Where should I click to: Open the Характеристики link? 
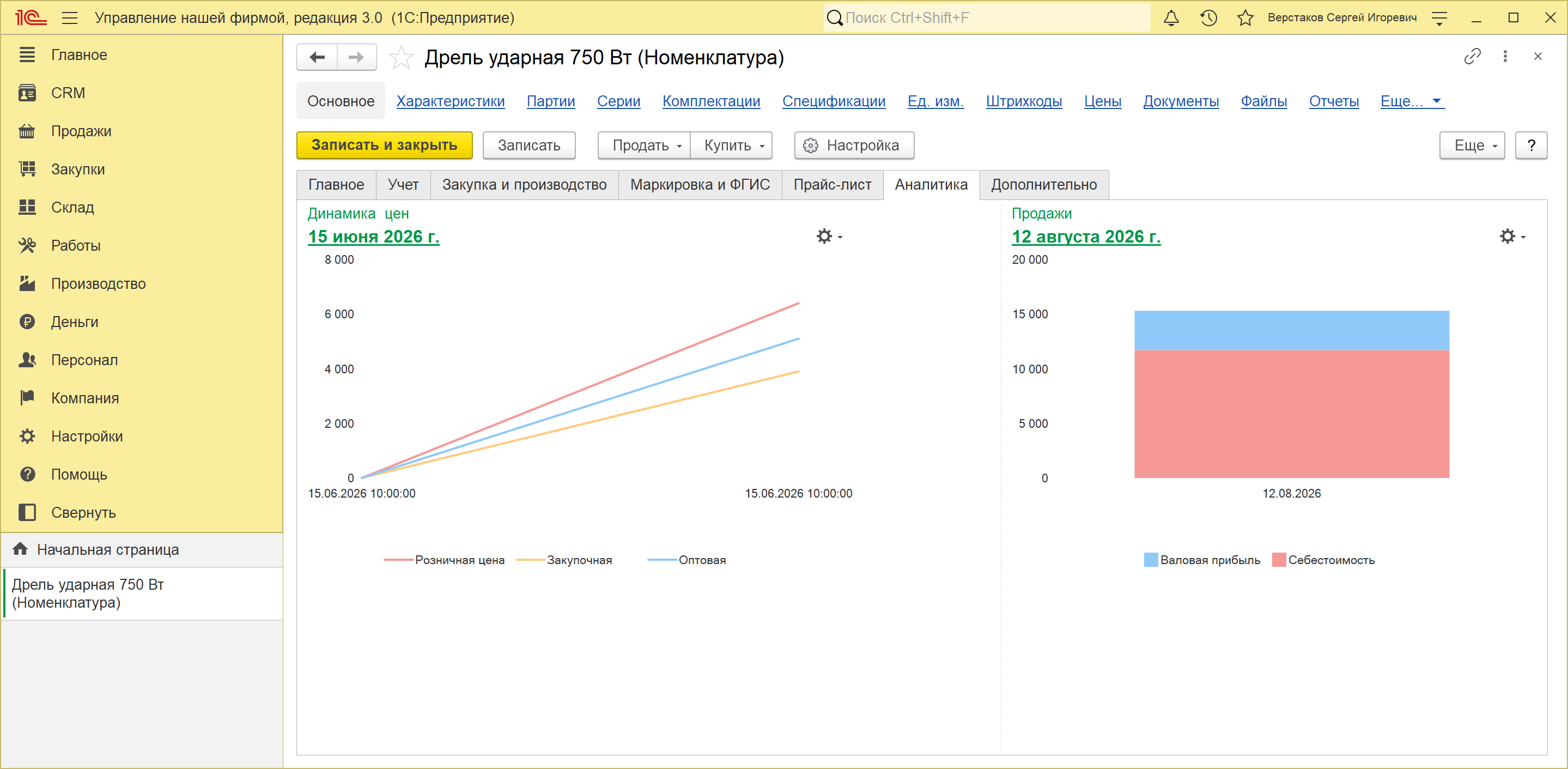click(451, 101)
